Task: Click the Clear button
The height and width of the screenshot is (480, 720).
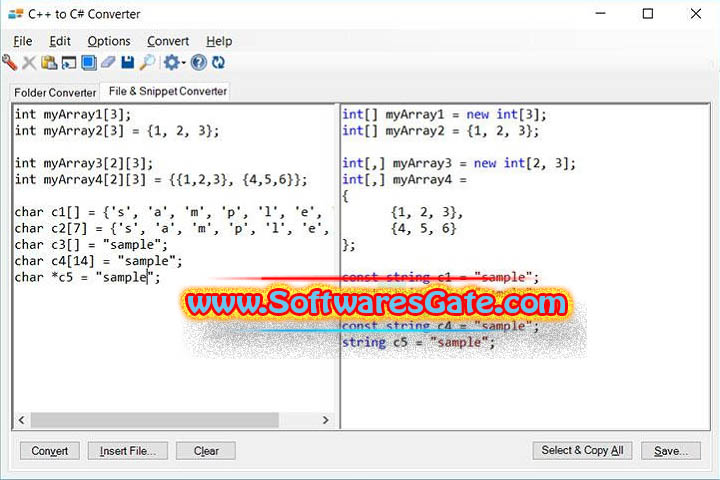Action: (x=206, y=451)
